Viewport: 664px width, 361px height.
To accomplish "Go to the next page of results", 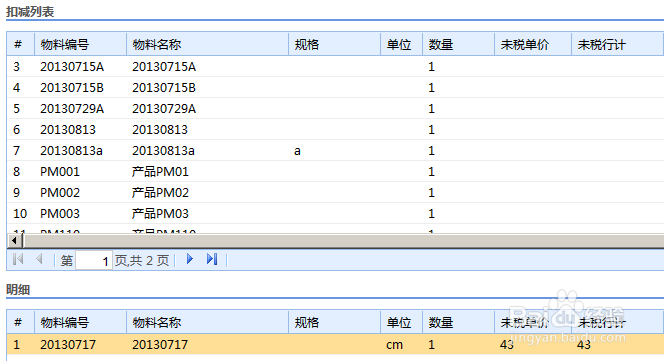I will tap(190, 259).
